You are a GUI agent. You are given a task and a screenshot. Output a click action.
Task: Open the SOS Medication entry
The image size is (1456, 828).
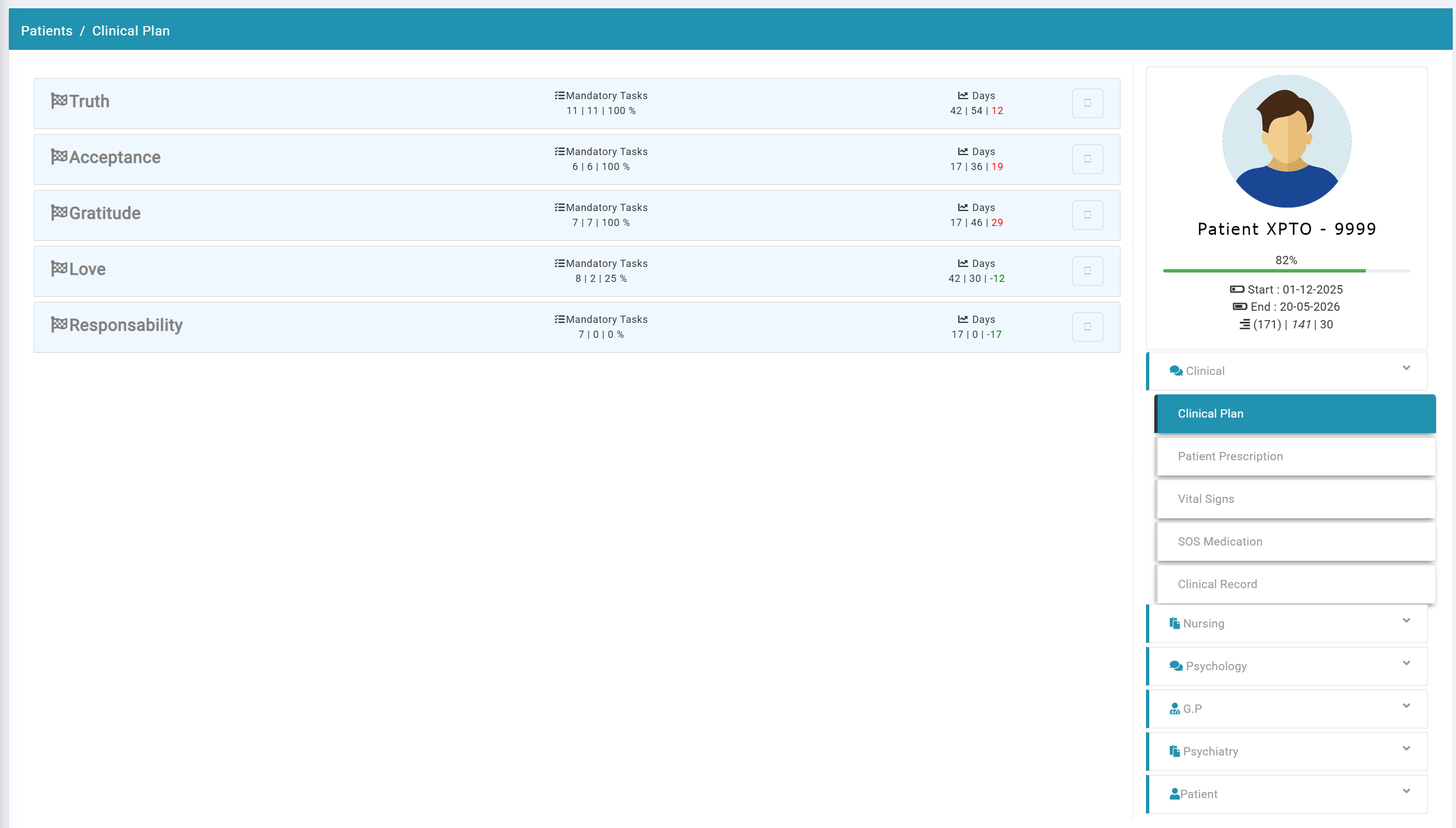pos(1220,542)
